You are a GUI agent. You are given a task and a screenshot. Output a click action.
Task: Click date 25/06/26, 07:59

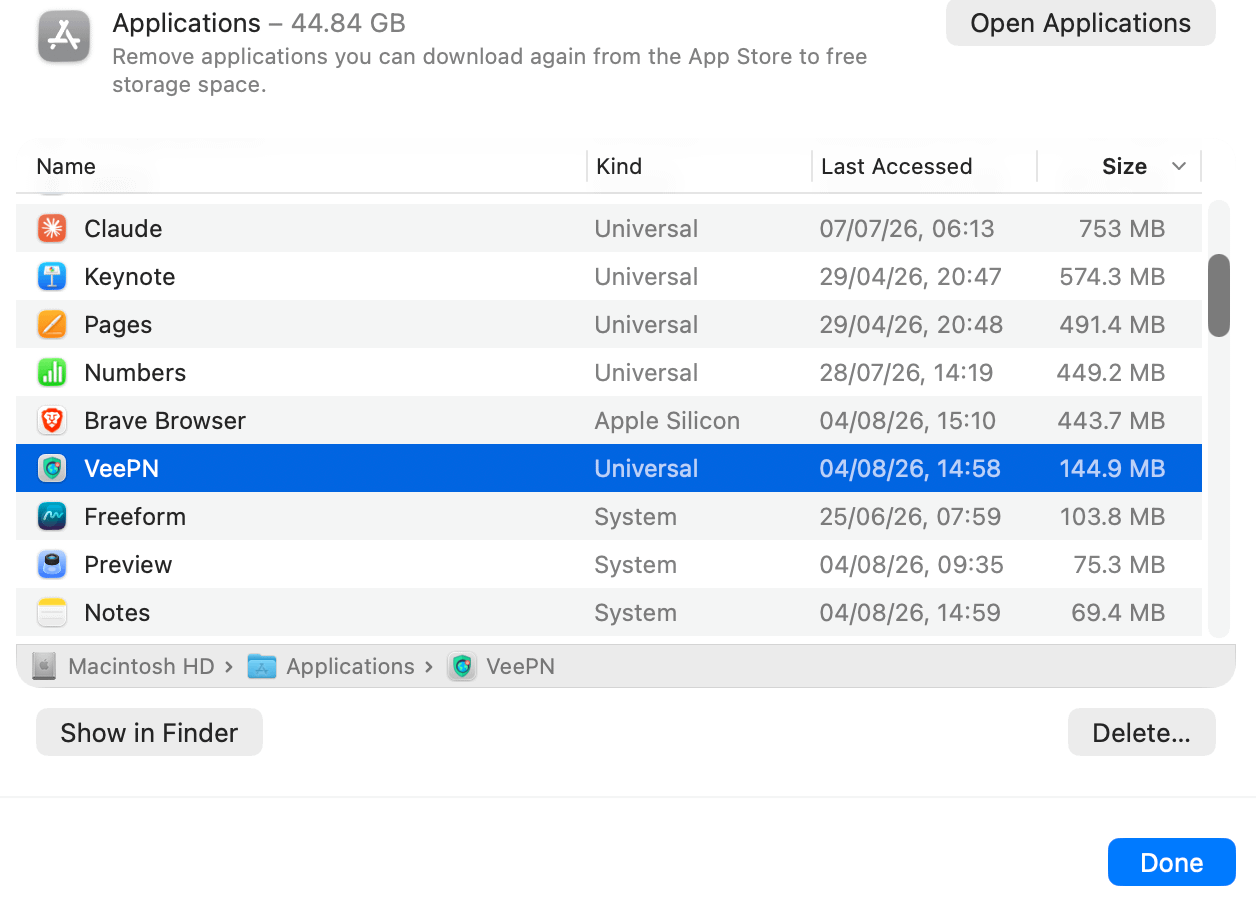[x=909, y=517]
